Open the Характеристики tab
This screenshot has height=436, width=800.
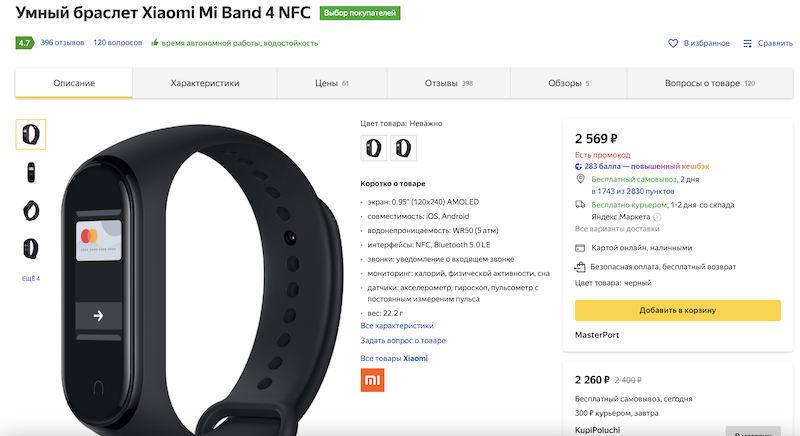pos(205,83)
